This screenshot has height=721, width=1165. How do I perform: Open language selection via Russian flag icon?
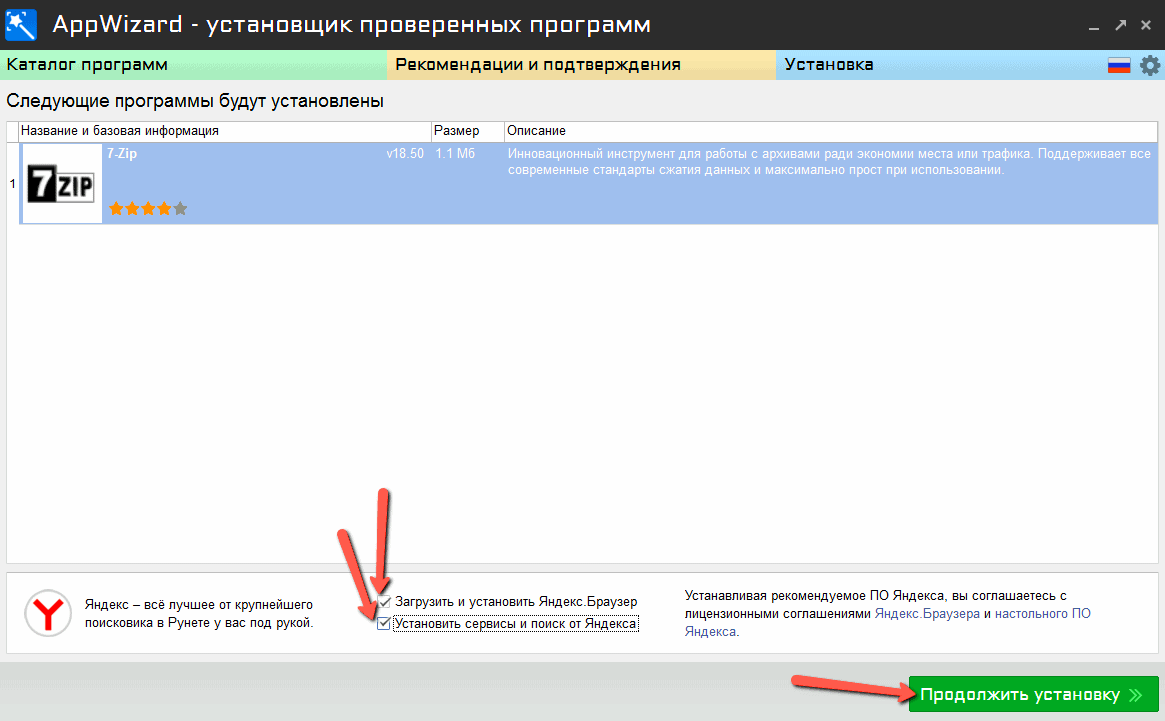tap(1118, 66)
